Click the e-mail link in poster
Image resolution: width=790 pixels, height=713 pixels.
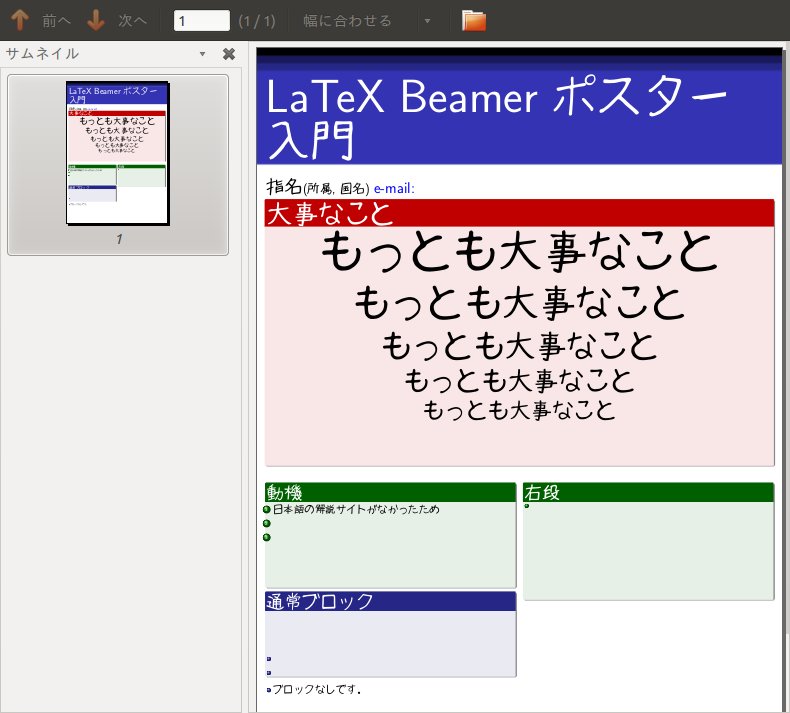point(394,188)
